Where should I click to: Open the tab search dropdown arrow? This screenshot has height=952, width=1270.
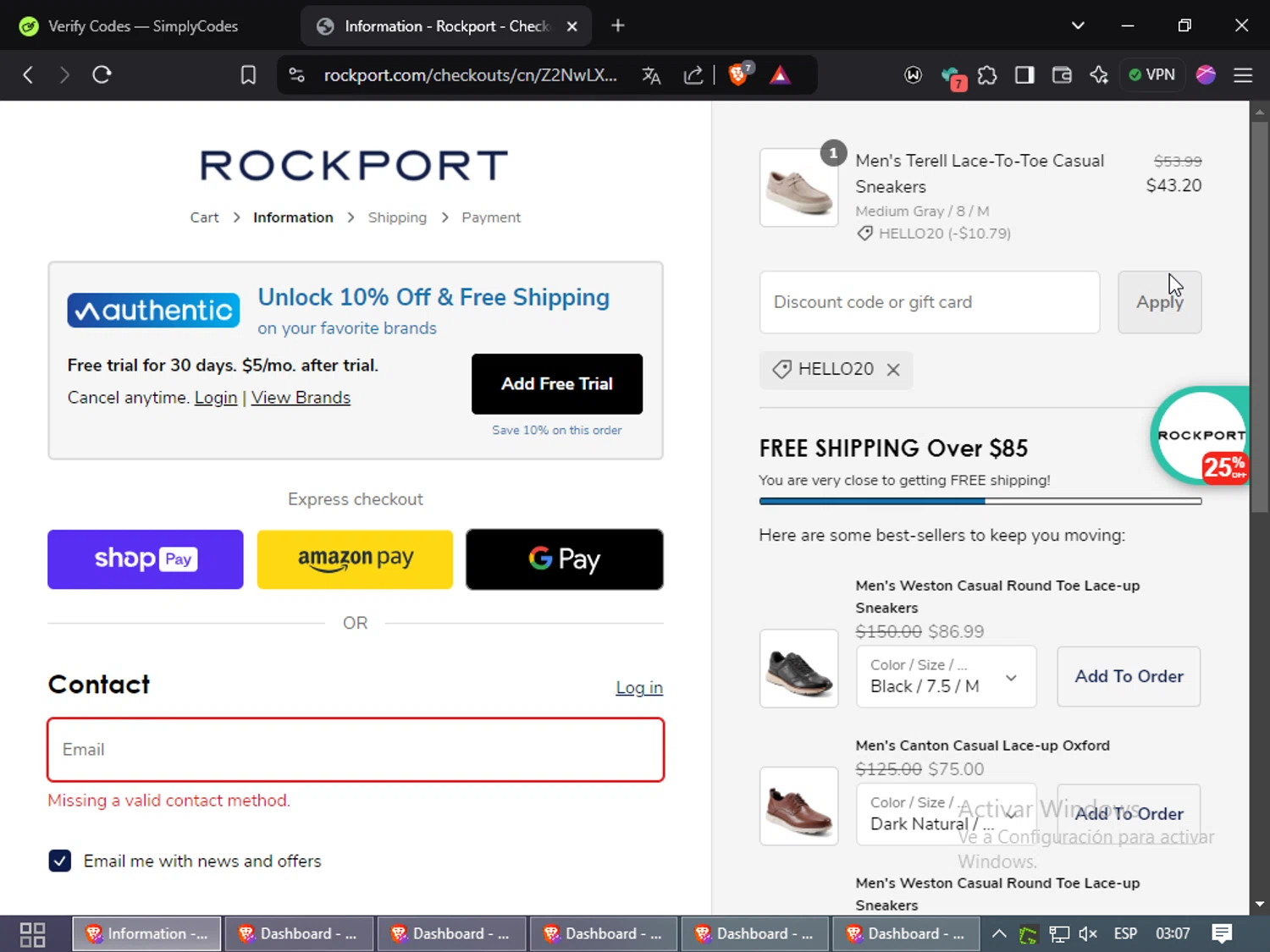pyautogui.click(x=1078, y=25)
